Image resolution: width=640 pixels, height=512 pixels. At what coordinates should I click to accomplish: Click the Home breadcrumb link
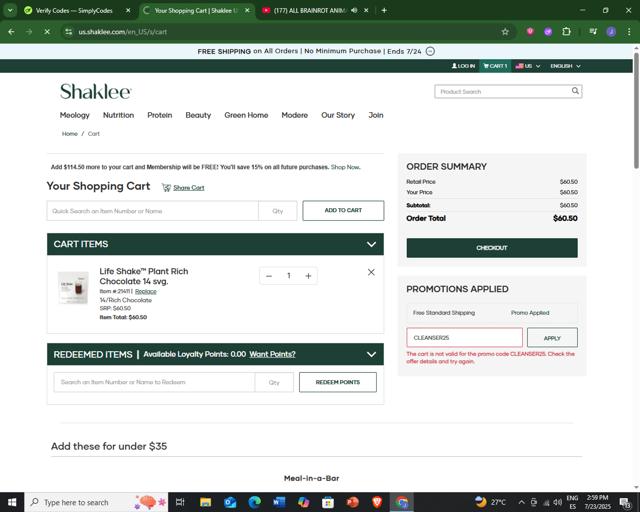69,134
